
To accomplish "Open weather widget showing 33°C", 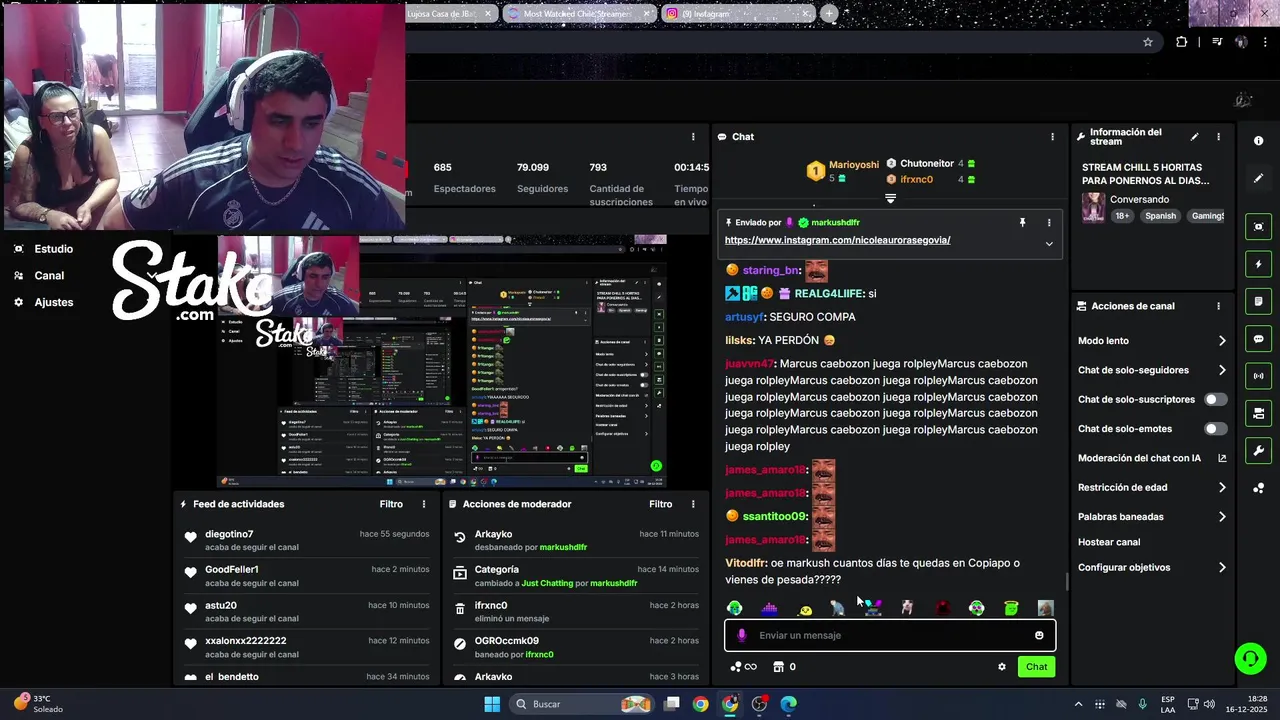I will (x=38, y=704).
